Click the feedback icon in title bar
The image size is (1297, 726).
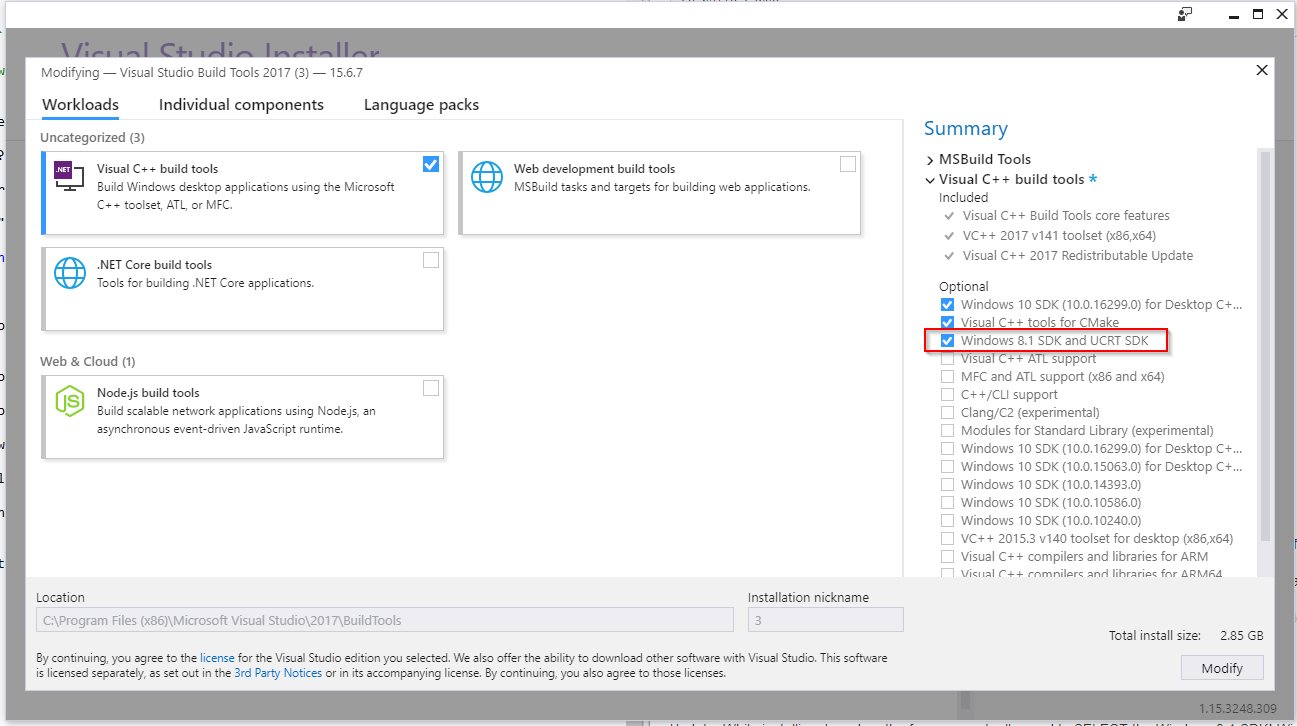(x=1185, y=14)
